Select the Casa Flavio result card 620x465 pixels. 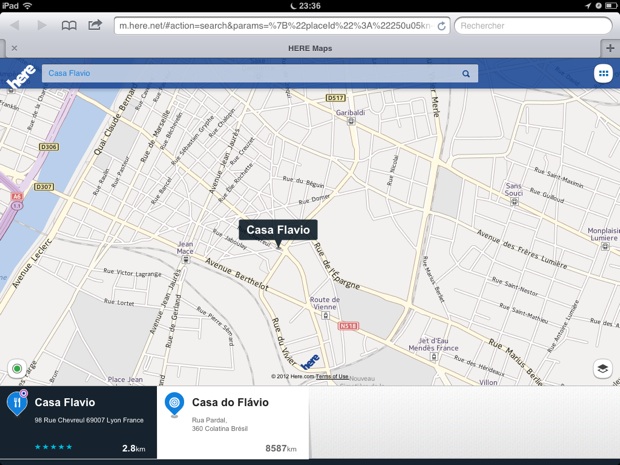click(78, 422)
